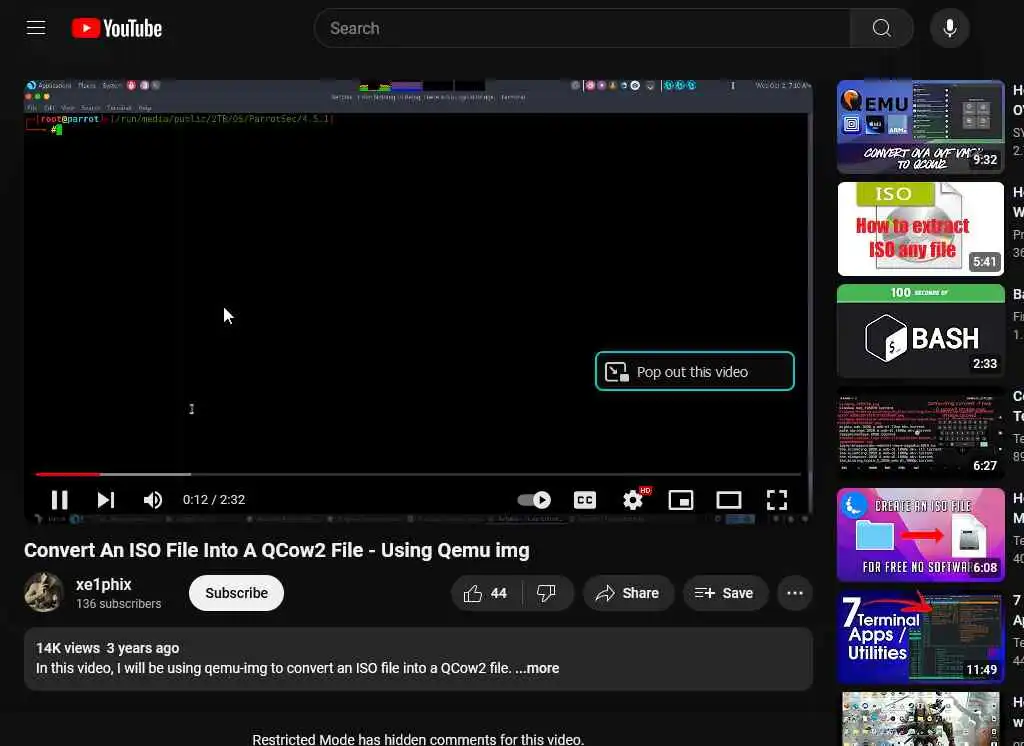Expand description with '...more'
Viewport: 1024px width, 746px height.
(x=537, y=668)
